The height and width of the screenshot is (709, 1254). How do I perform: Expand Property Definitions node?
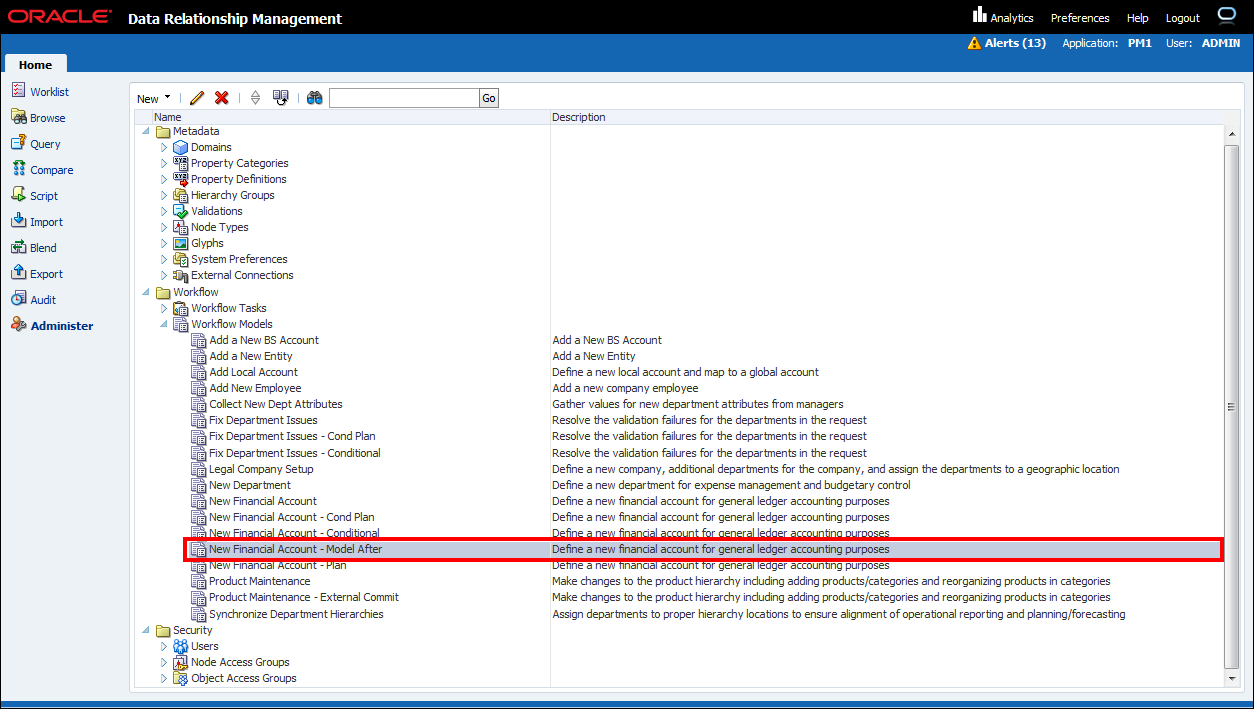(164, 179)
